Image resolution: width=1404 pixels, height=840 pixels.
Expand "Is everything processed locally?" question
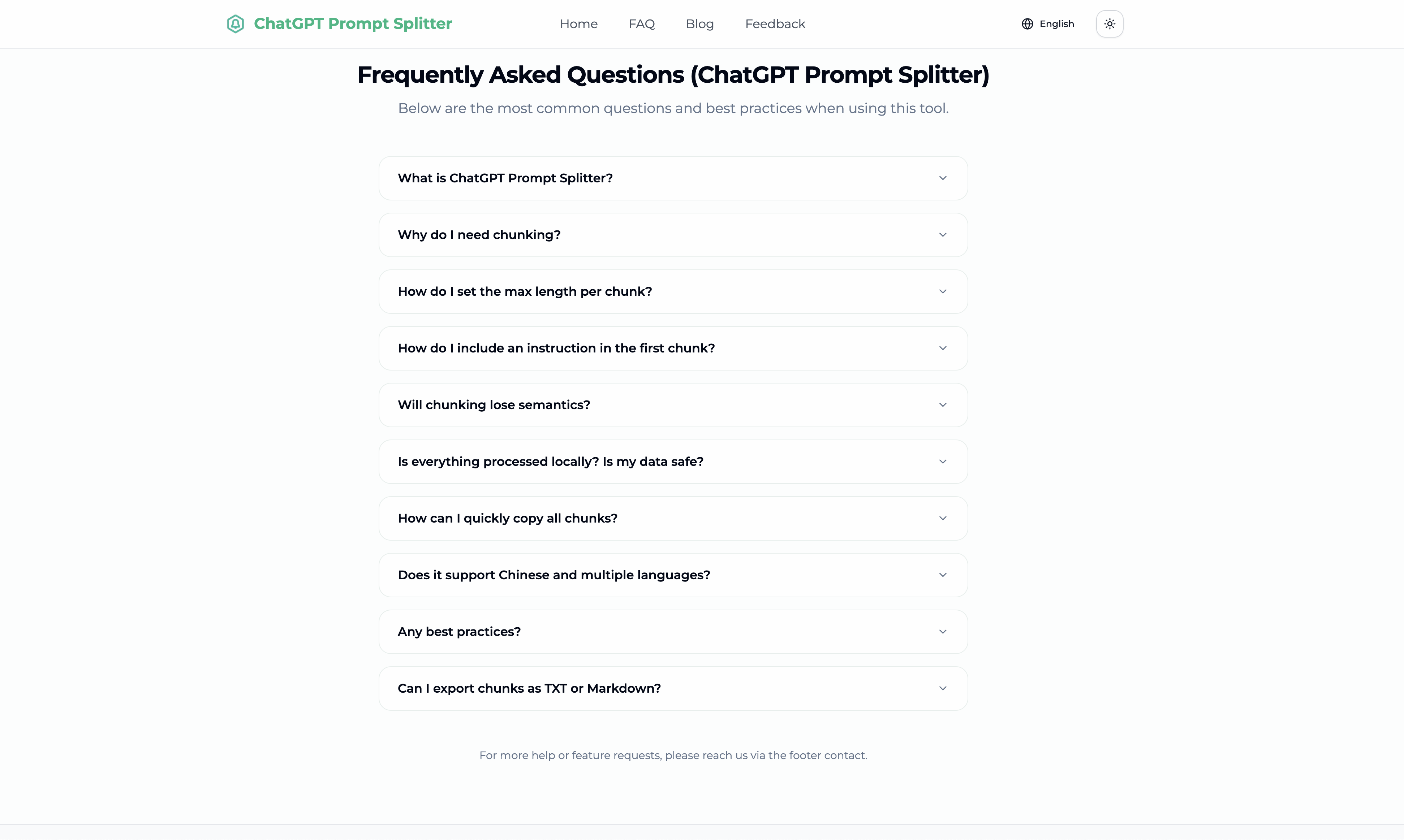(550, 461)
